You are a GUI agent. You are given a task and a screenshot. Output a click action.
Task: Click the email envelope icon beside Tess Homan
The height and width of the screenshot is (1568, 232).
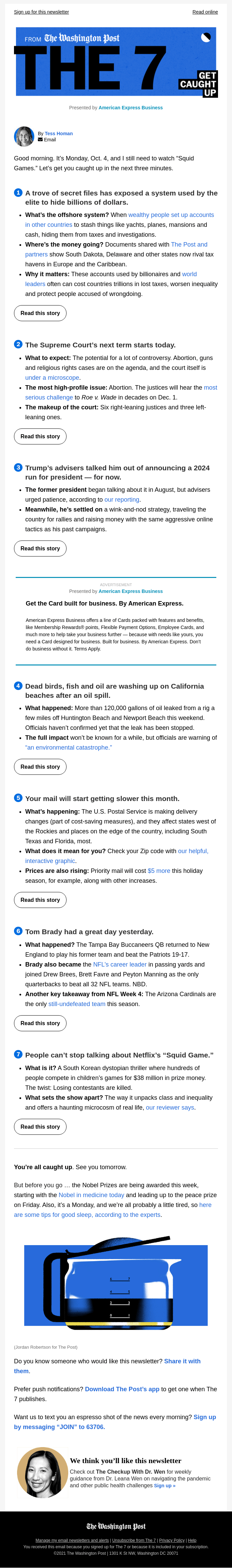[41, 139]
